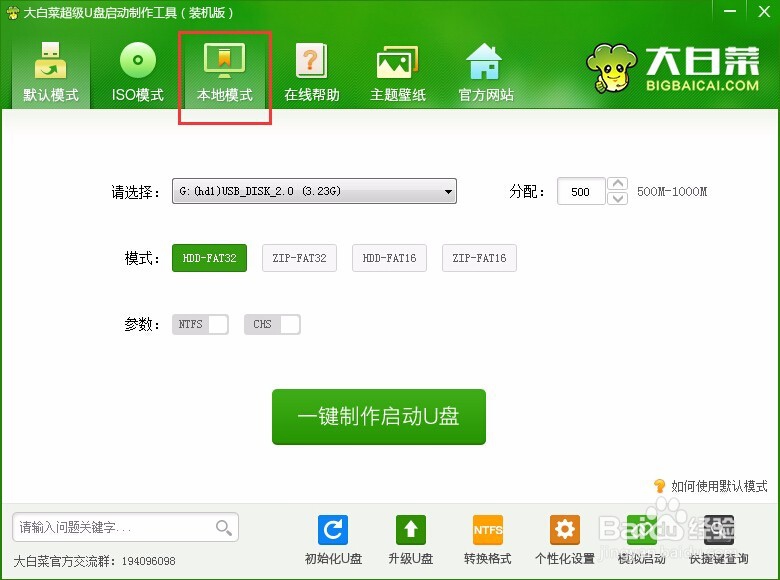Open 主题壁纸 wallpaper icon
The height and width of the screenshot is (580, 780).
(x=398, y=72)
